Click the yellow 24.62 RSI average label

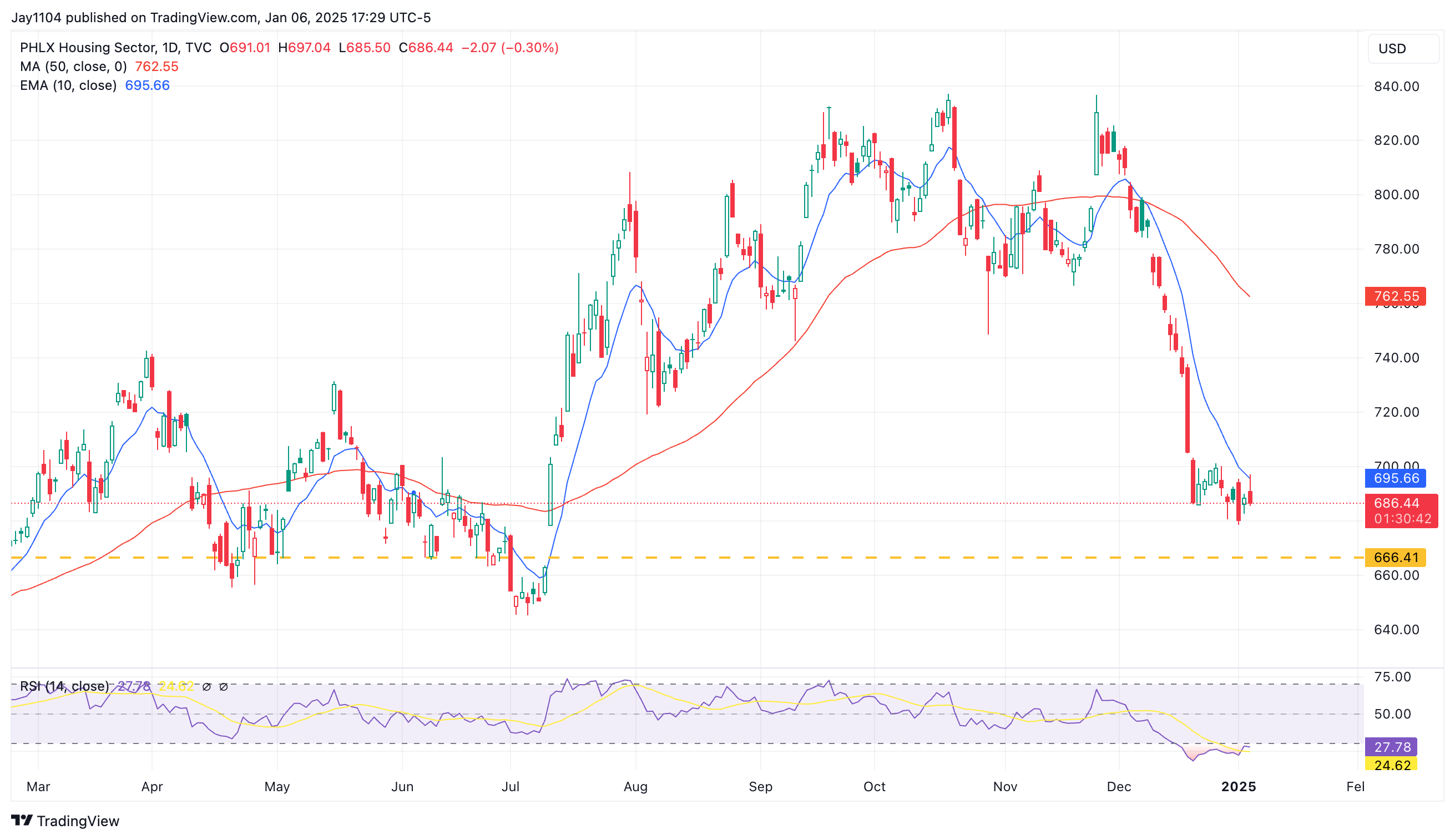point(1391,765)
